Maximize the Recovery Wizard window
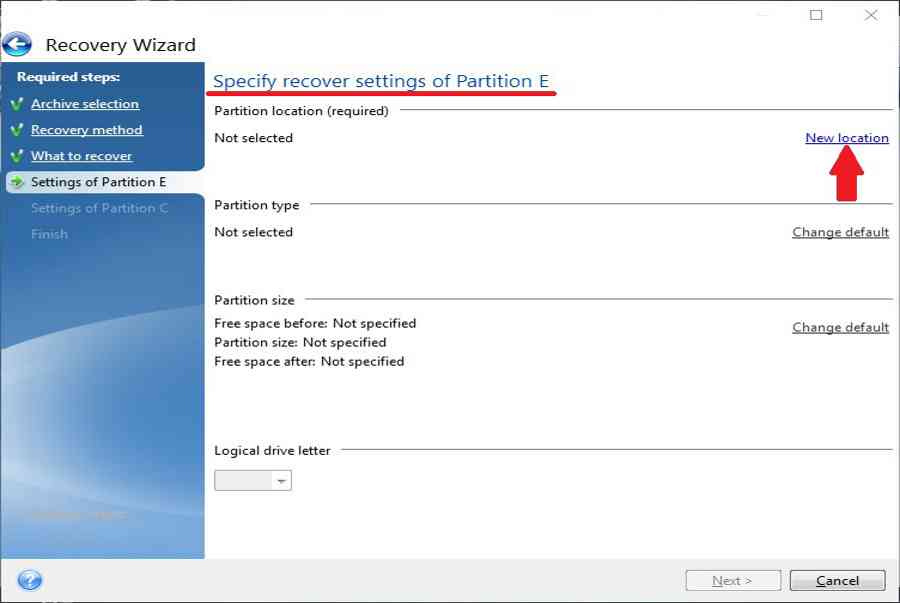Screen dimensions: 900x603 (816, 15)
